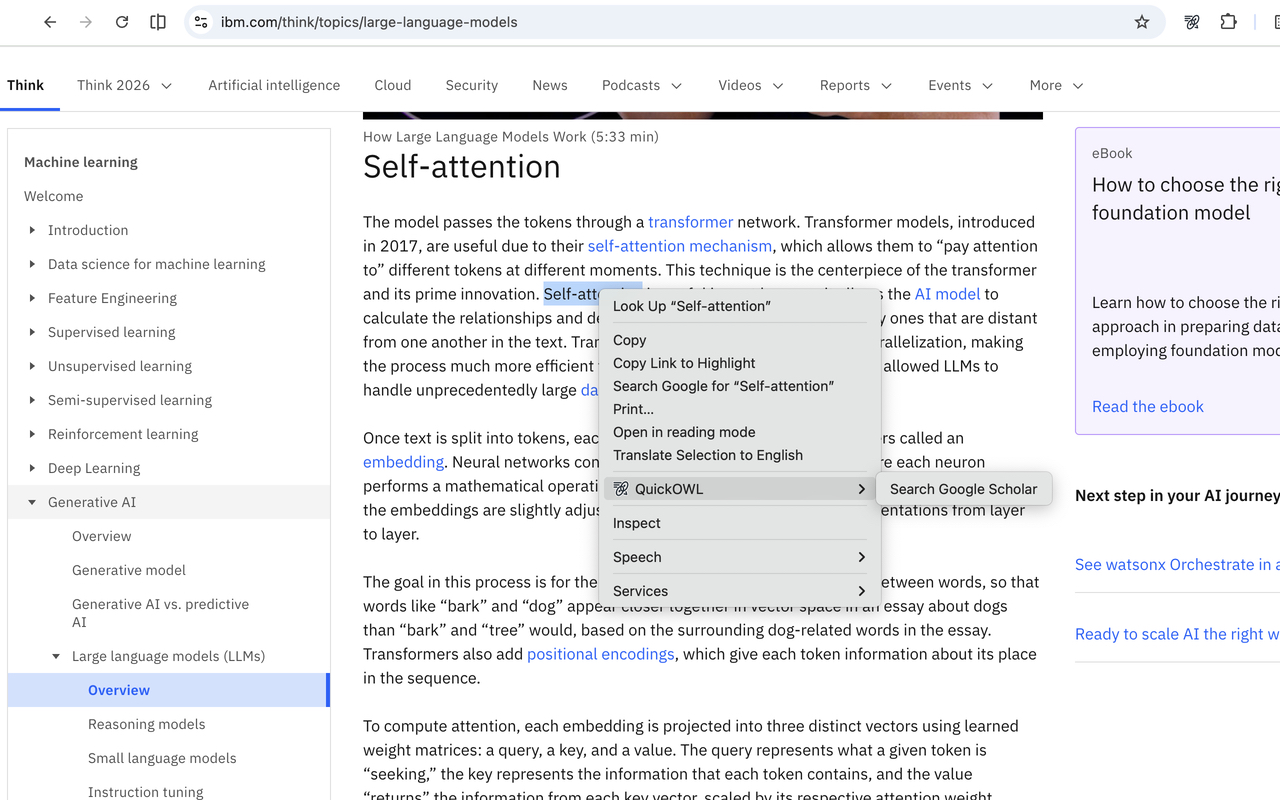
Task: Open Security nav item
Action: [472, 85]
